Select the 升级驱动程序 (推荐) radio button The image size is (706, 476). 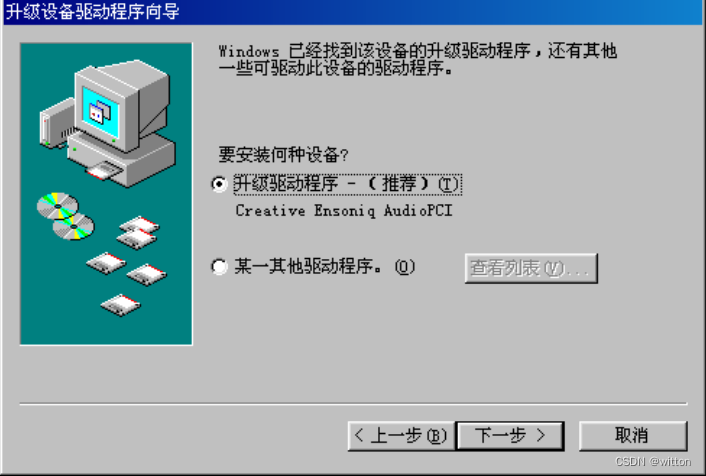[x=219, y=184]
